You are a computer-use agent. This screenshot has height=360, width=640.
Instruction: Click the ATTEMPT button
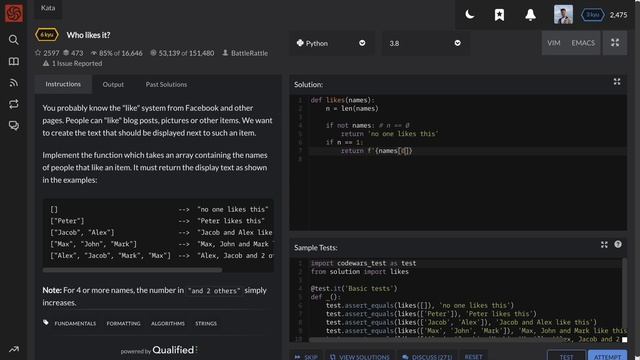tap(607, 357)
